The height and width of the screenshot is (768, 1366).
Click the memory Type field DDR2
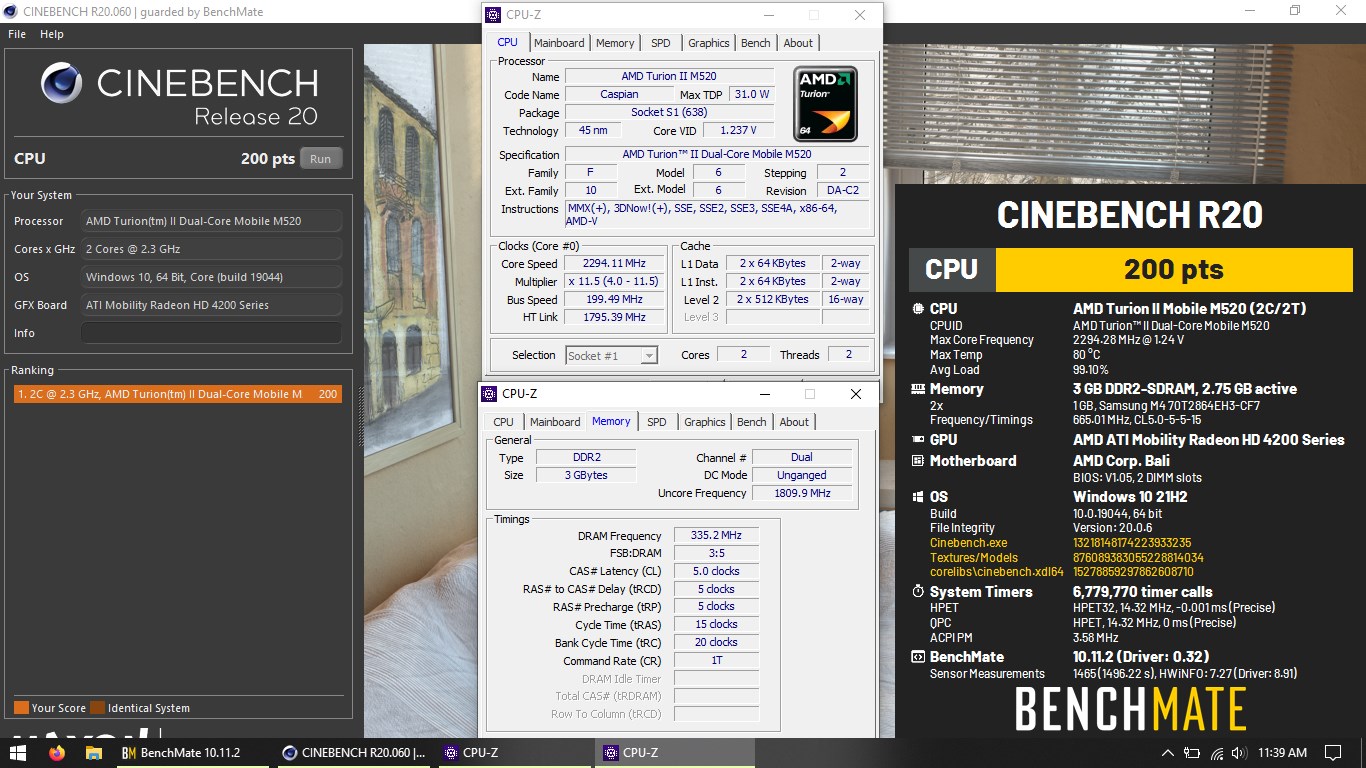585,457
